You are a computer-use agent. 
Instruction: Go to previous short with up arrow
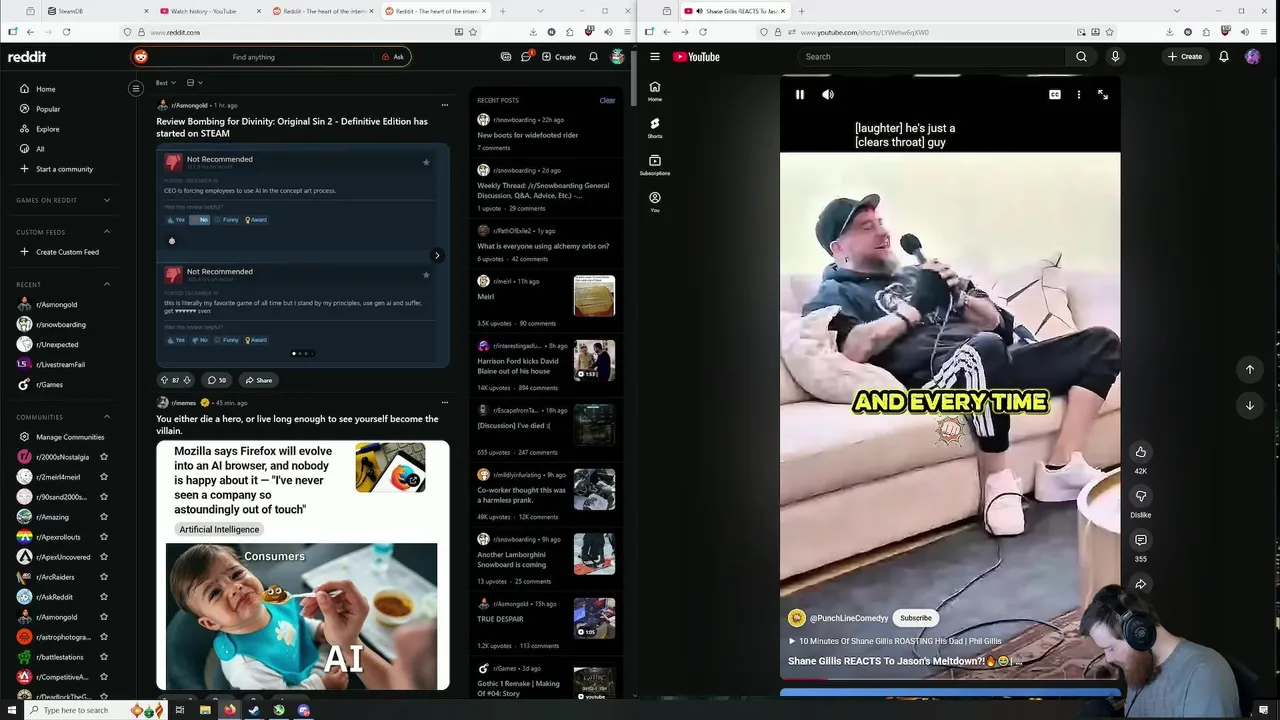[1249, 370]
